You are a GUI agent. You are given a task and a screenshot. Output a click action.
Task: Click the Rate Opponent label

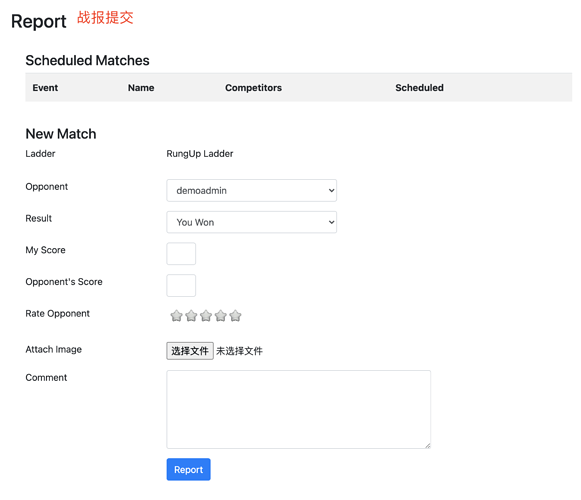click(x=57, y=314)
